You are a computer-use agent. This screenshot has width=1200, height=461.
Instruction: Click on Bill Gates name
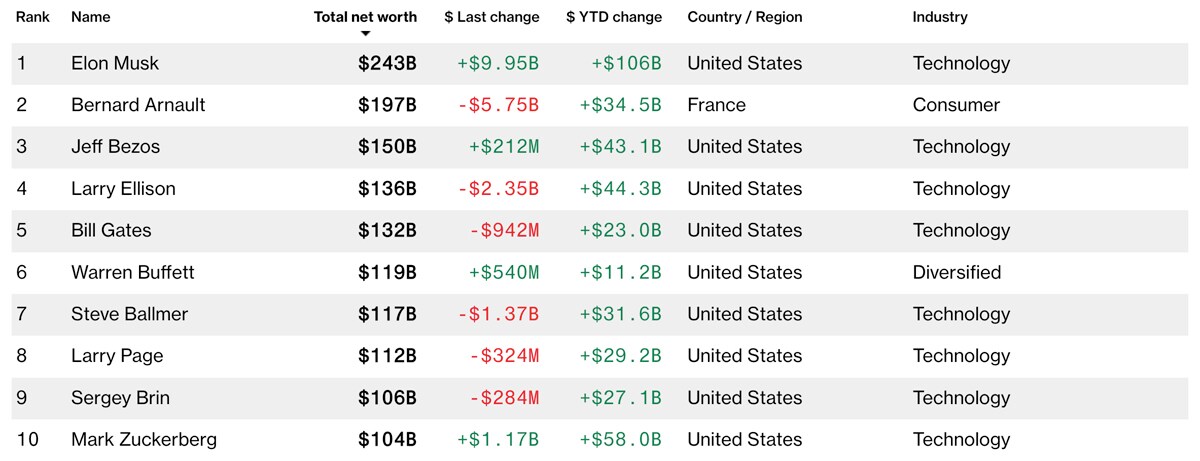[x=111, y=230]
